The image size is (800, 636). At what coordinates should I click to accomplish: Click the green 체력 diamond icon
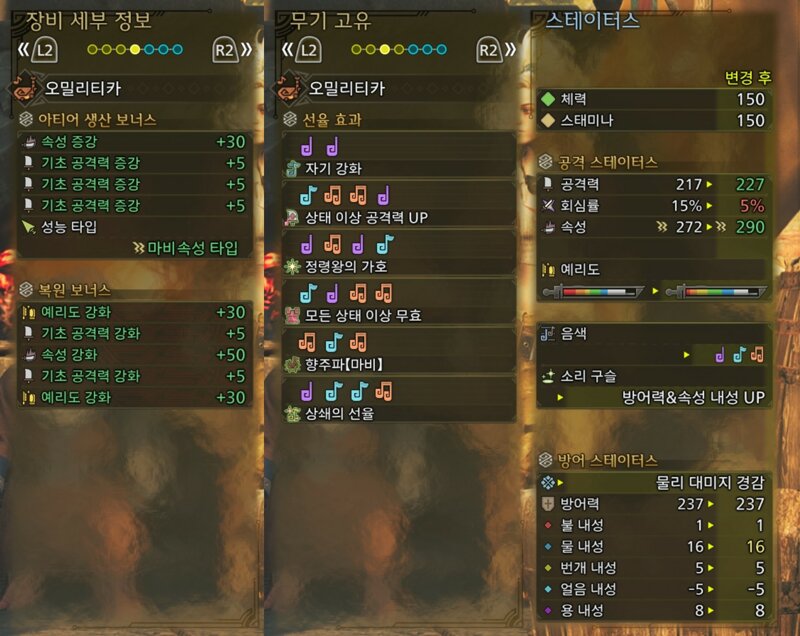tap(548, 99)
